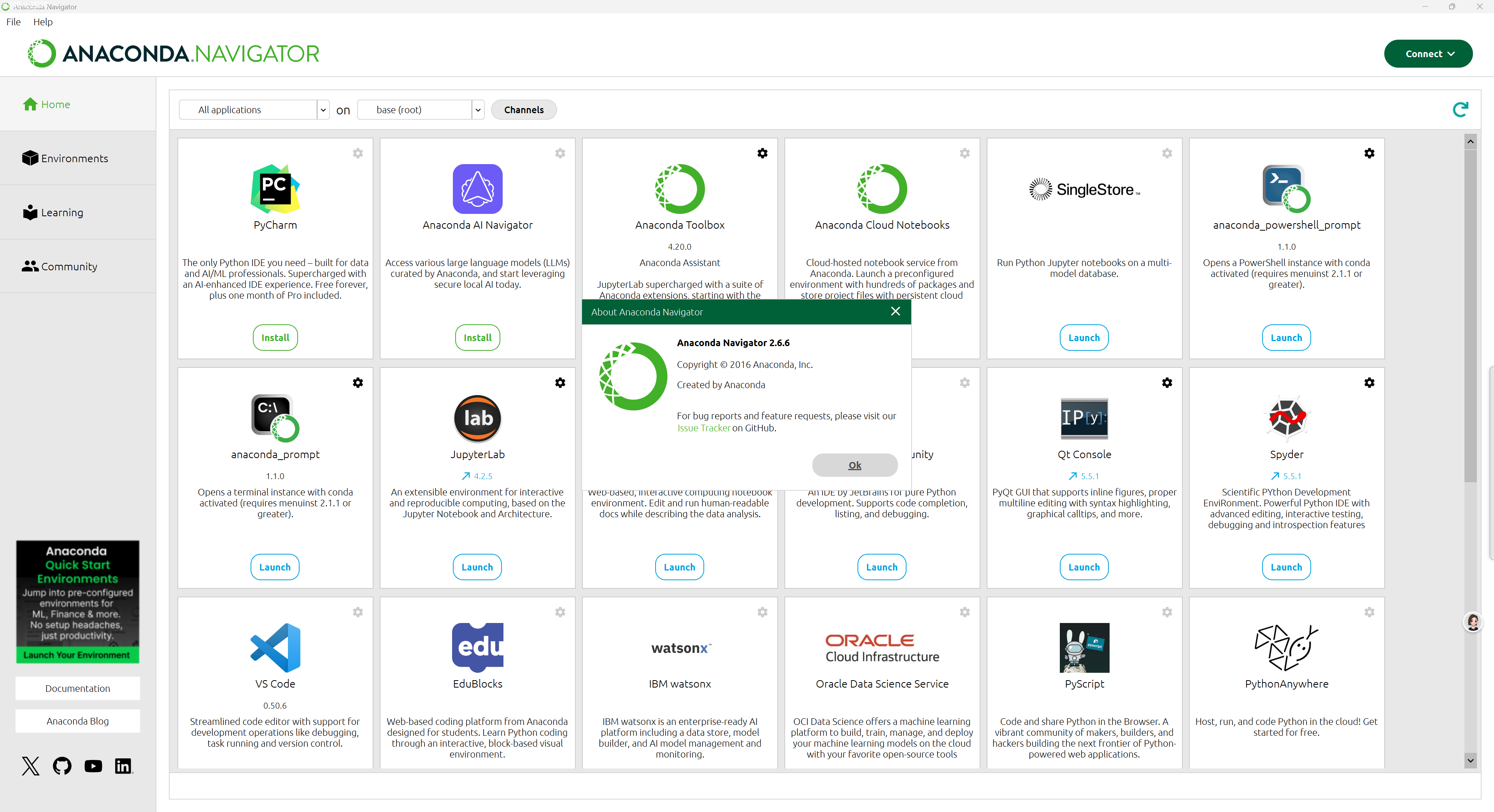The height and width of the screenshot is (812, 1494).
Task: Expand the All applications dropdown
Action: (x=323, y=110)
